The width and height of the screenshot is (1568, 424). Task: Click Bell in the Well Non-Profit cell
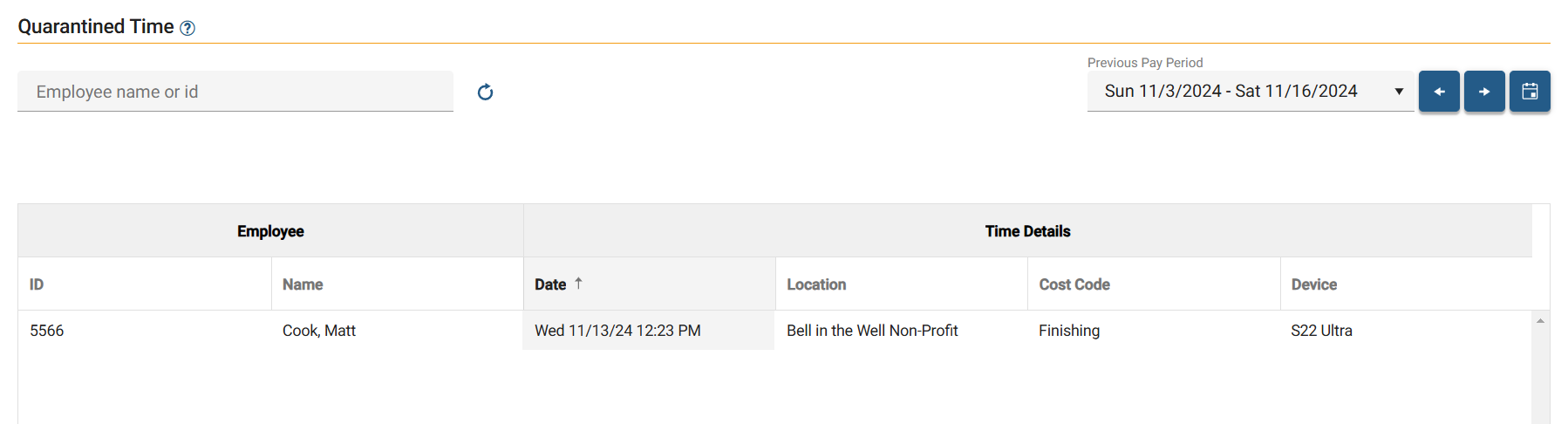pos(901,331)
